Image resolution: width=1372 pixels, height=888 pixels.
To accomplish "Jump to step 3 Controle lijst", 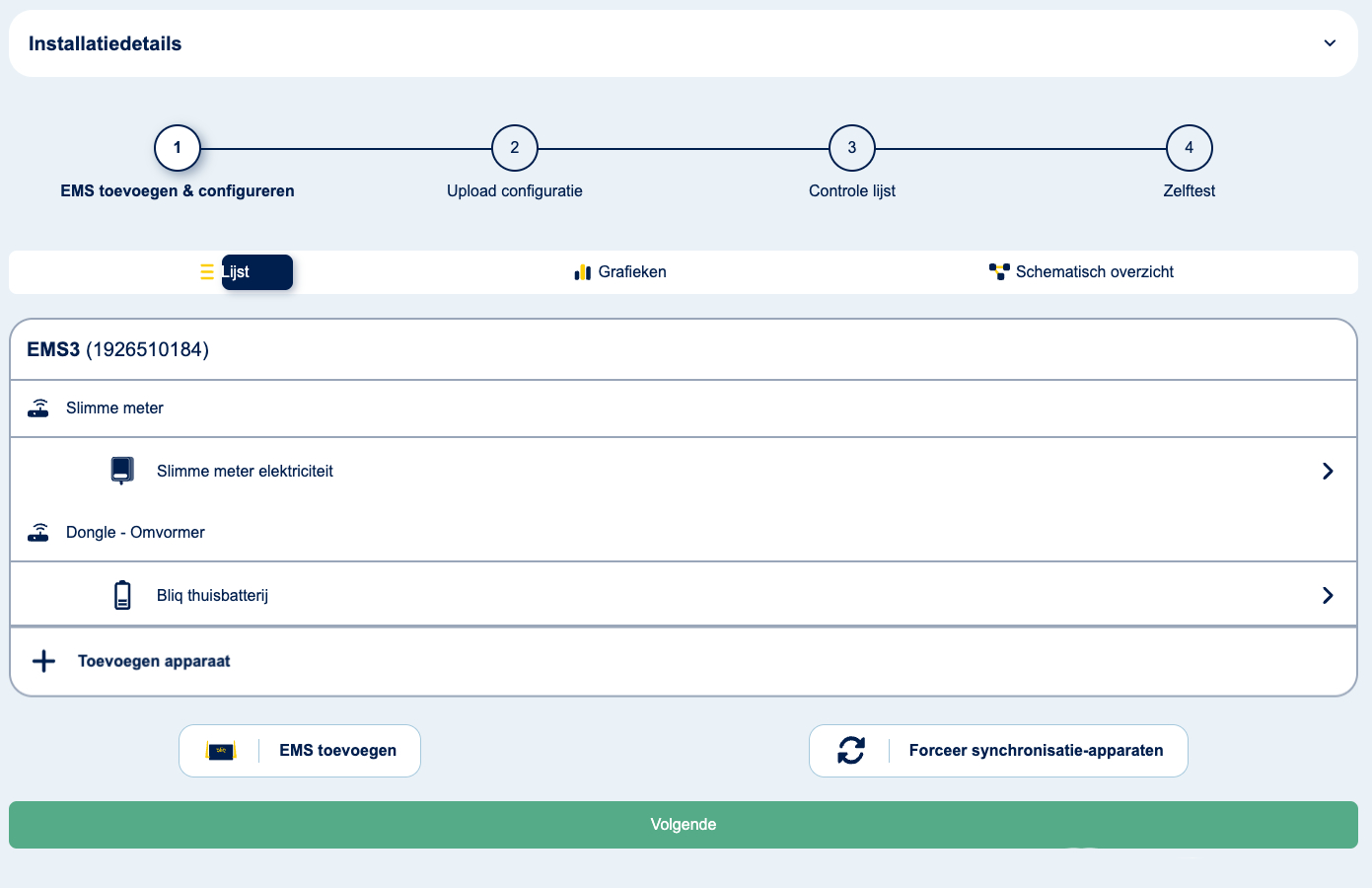I will pos(852,148).
